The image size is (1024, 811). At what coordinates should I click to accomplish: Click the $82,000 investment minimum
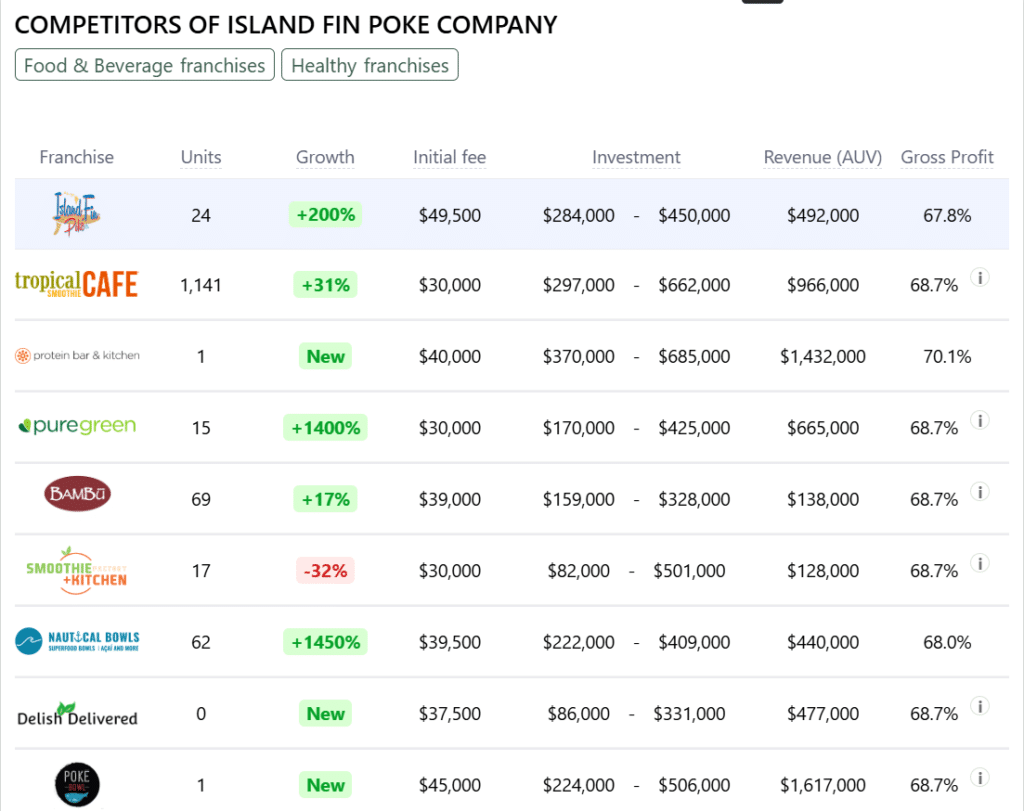(x=579, y=571)
